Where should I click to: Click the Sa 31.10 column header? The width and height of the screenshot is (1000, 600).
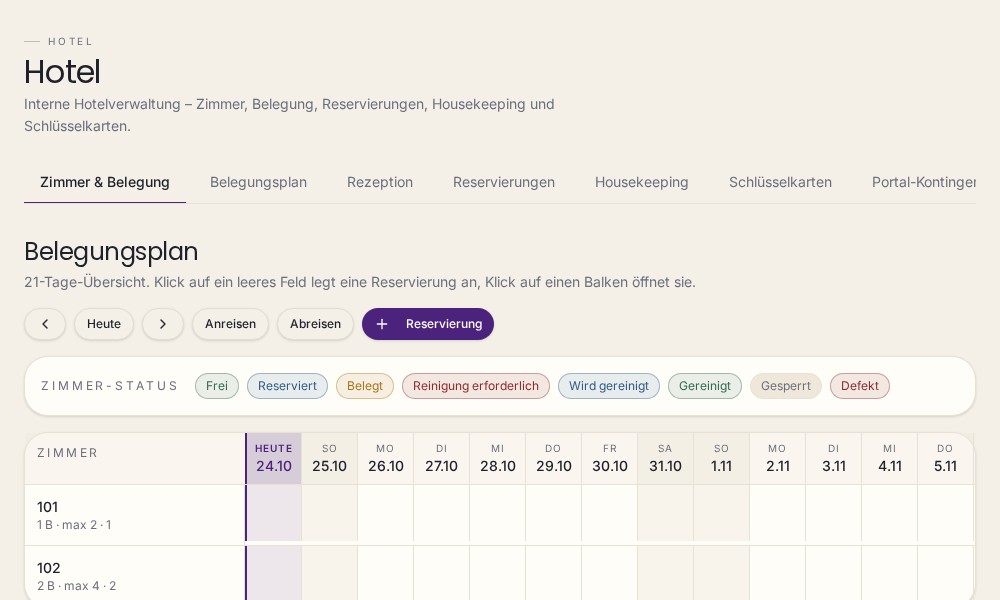tap(665, 458)
